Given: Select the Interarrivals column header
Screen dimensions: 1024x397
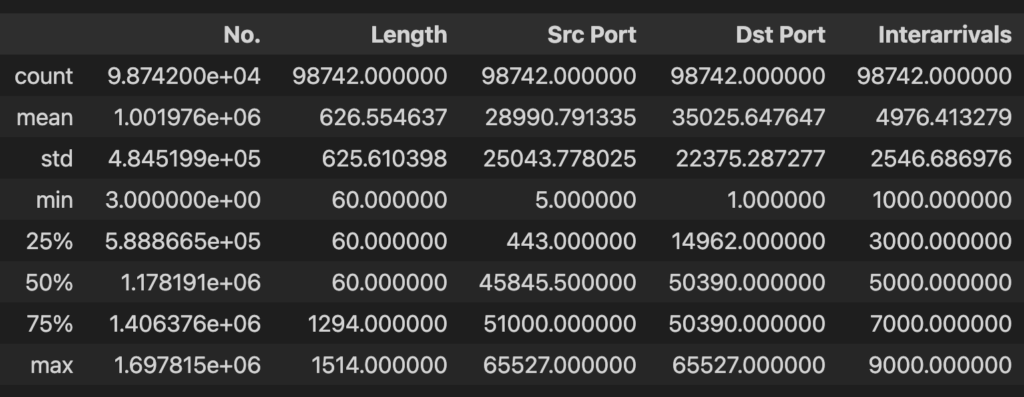Looking at the screenshot, I should point(945,35).
